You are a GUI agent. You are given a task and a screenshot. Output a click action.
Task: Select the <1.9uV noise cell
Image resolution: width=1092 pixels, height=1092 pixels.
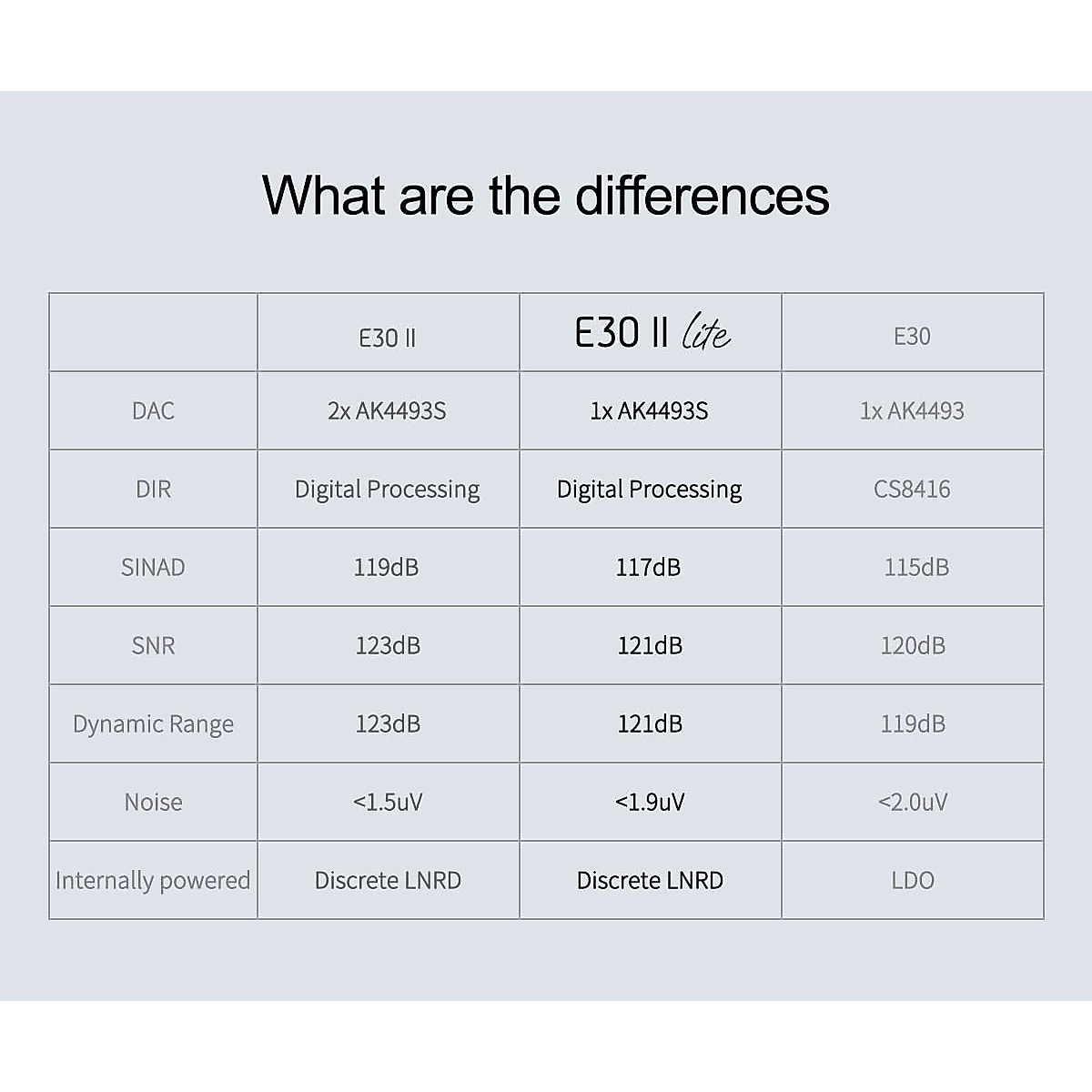point(650,803)
